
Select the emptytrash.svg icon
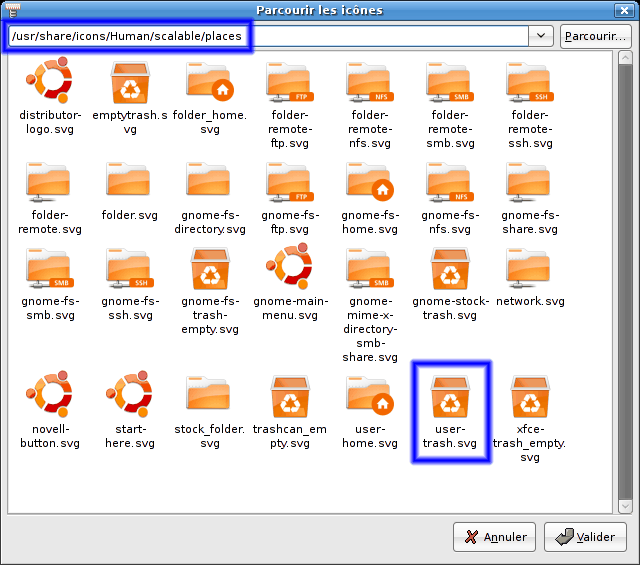[x=130, y=83]
